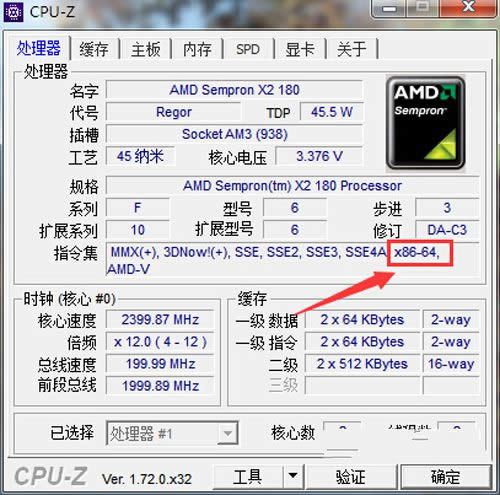The height and width of the screenshot is (495, 500).
Task: Click the core voltage value 3.376 V
Action: [319, 156]
